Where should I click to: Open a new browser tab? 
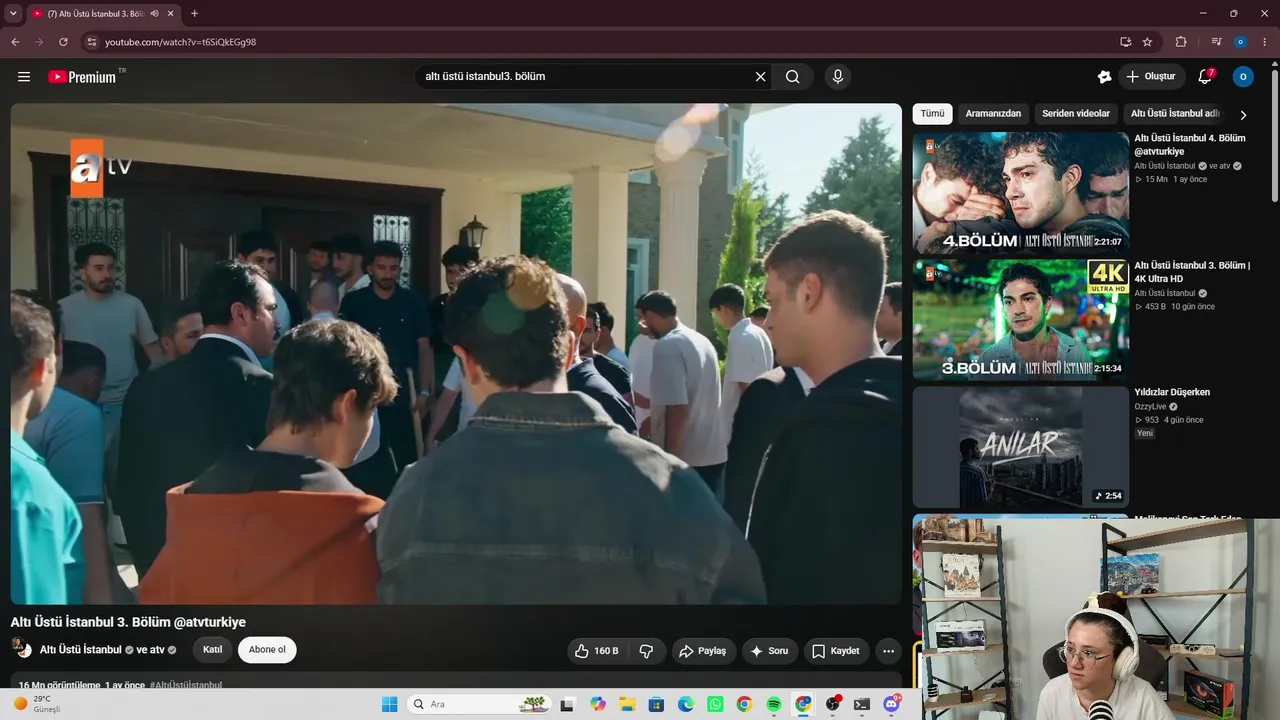(x=194, y=13)
